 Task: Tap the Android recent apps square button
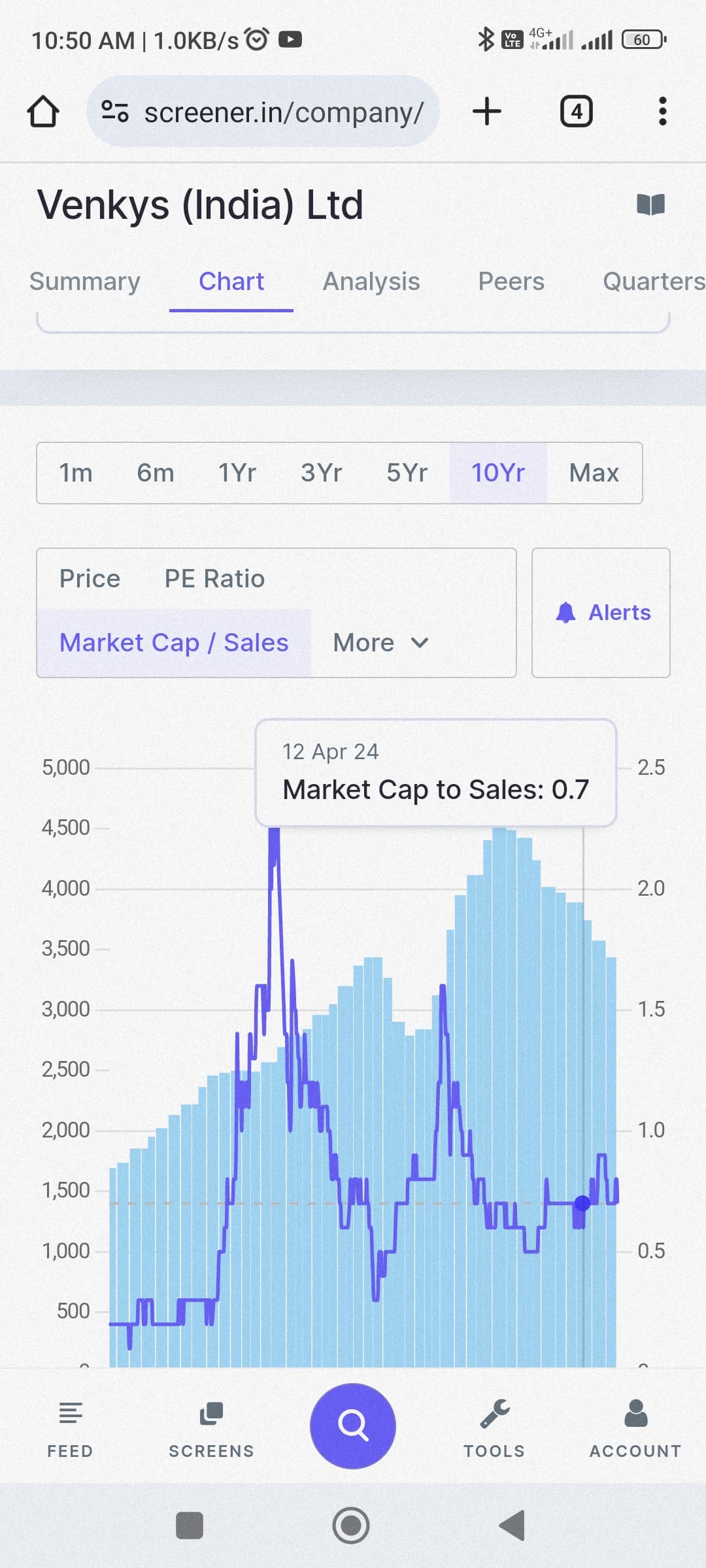[190, 1526]
